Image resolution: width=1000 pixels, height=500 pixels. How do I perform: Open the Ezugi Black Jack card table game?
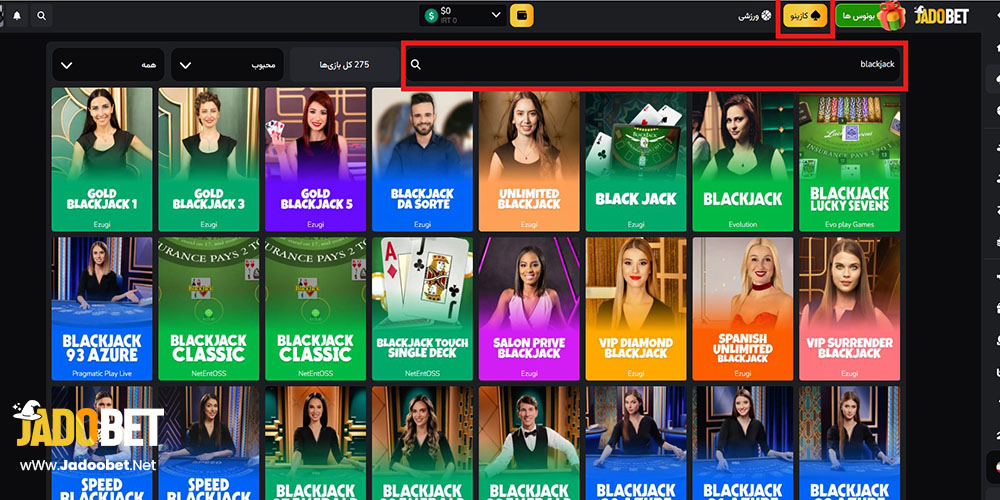[x=636, y=159]
